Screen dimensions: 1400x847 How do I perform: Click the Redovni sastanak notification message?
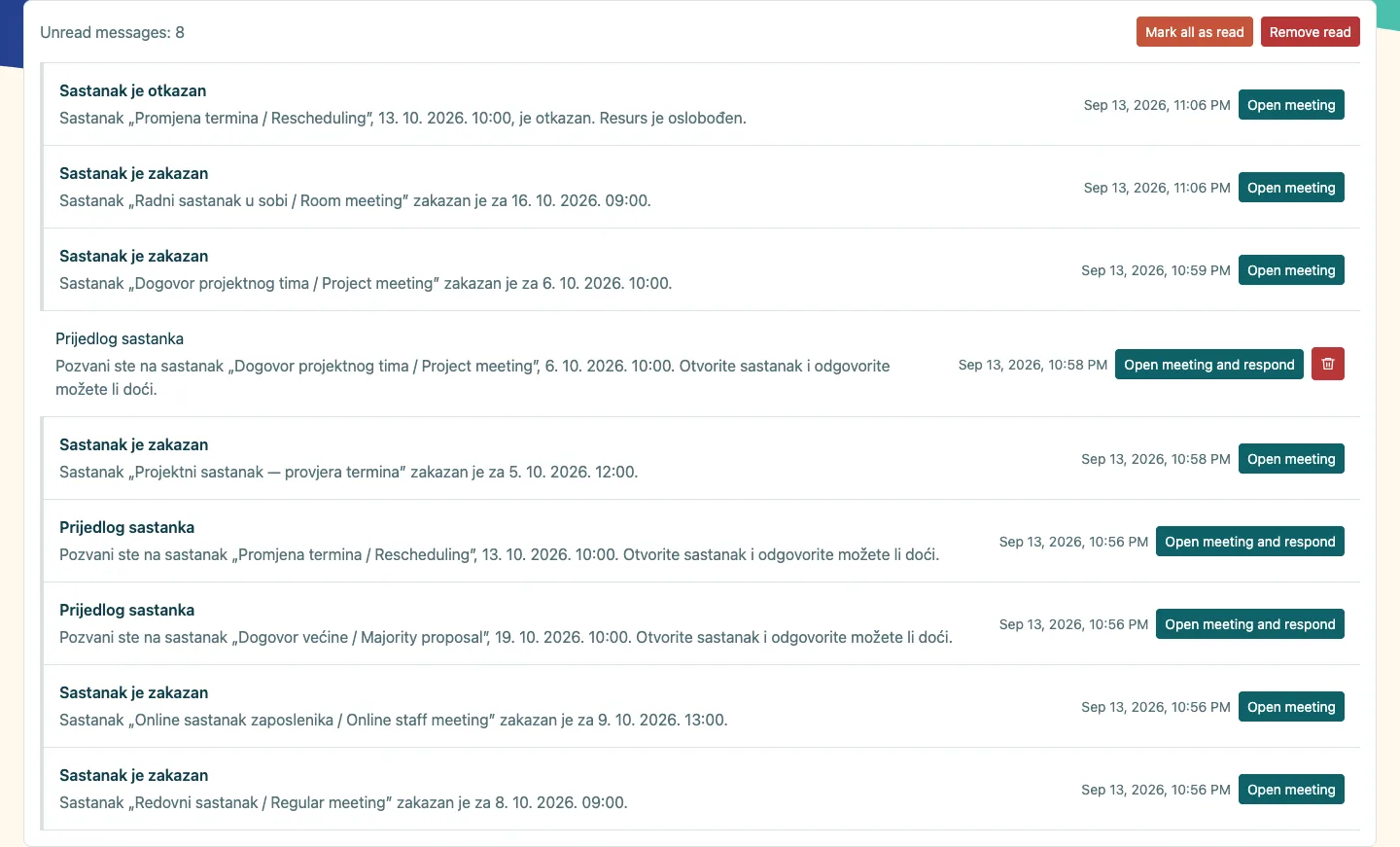pos(343,802)
